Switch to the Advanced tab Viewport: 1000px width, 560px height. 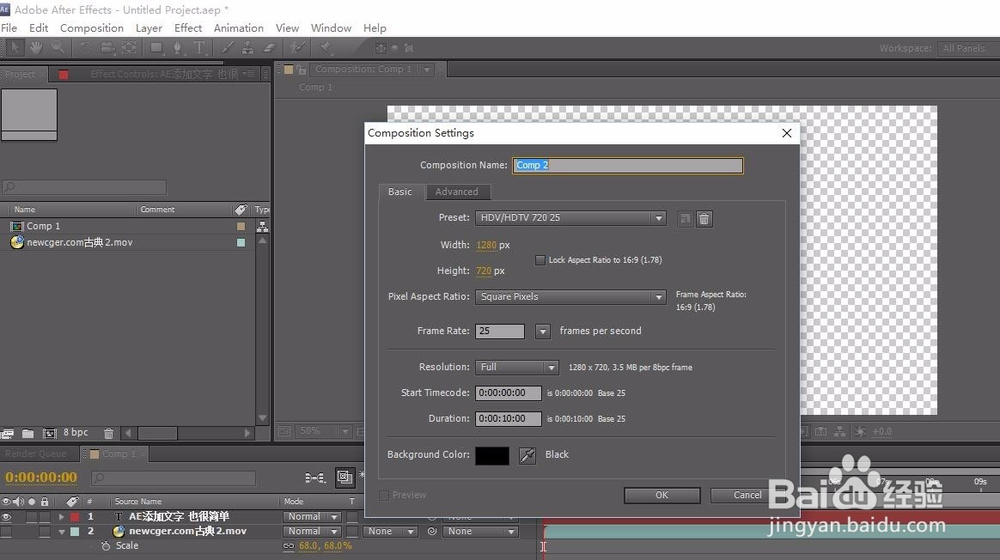[x=457, y=191]
